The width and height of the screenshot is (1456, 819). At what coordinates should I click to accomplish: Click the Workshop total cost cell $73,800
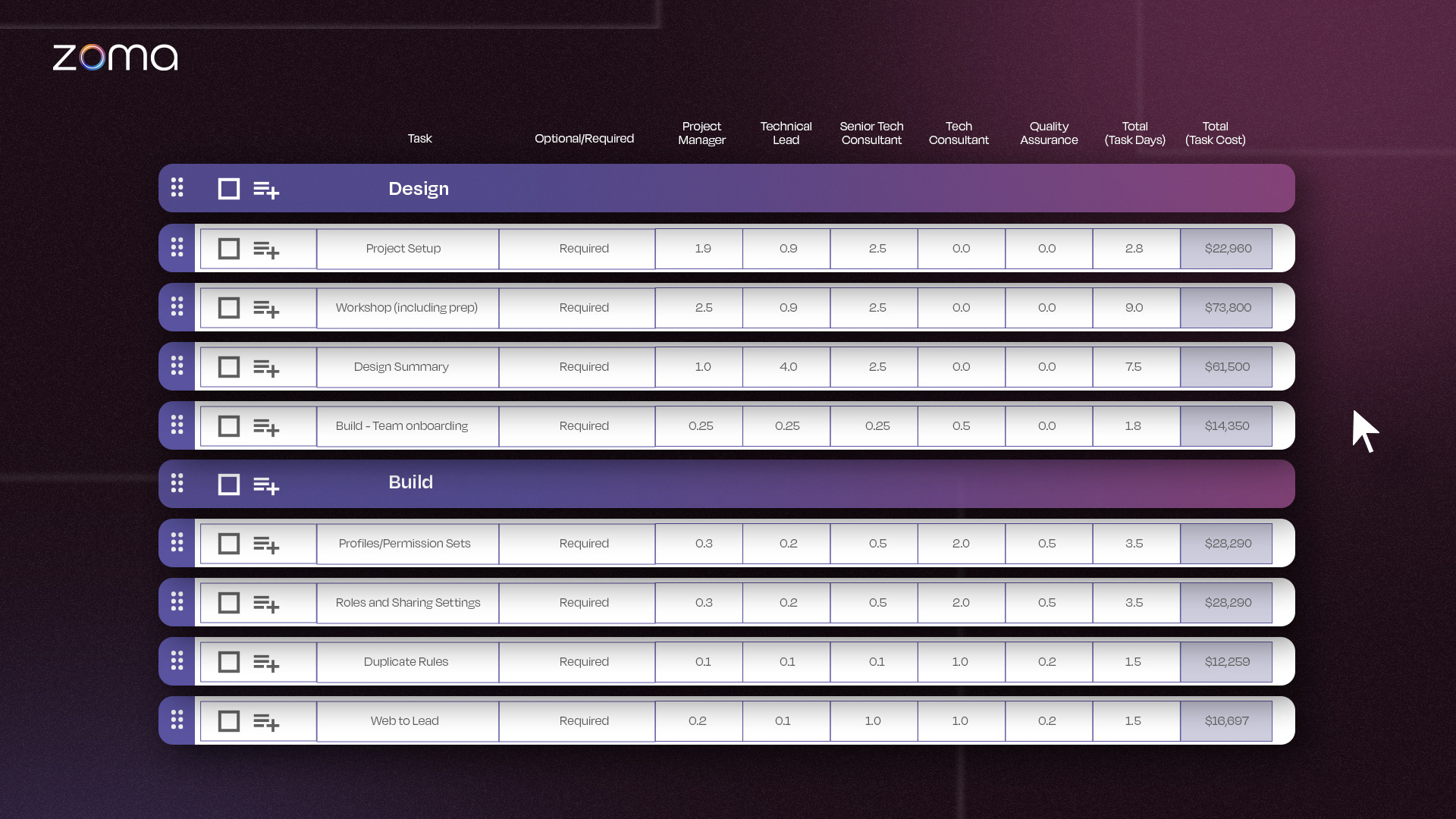coord(1227,308)
